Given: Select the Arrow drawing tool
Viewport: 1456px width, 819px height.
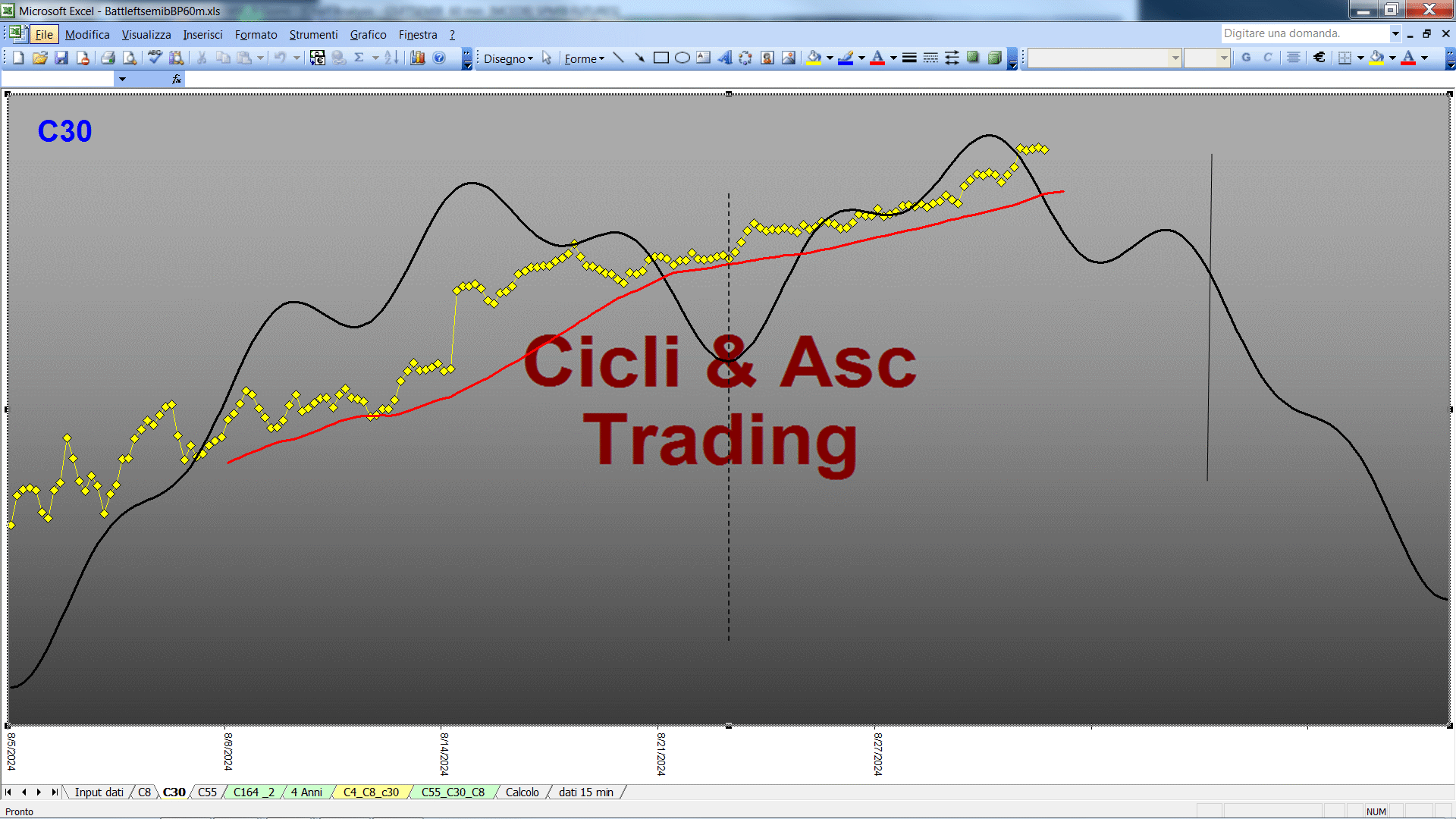Looking at the screenshot, I should [x=639, y=58].
